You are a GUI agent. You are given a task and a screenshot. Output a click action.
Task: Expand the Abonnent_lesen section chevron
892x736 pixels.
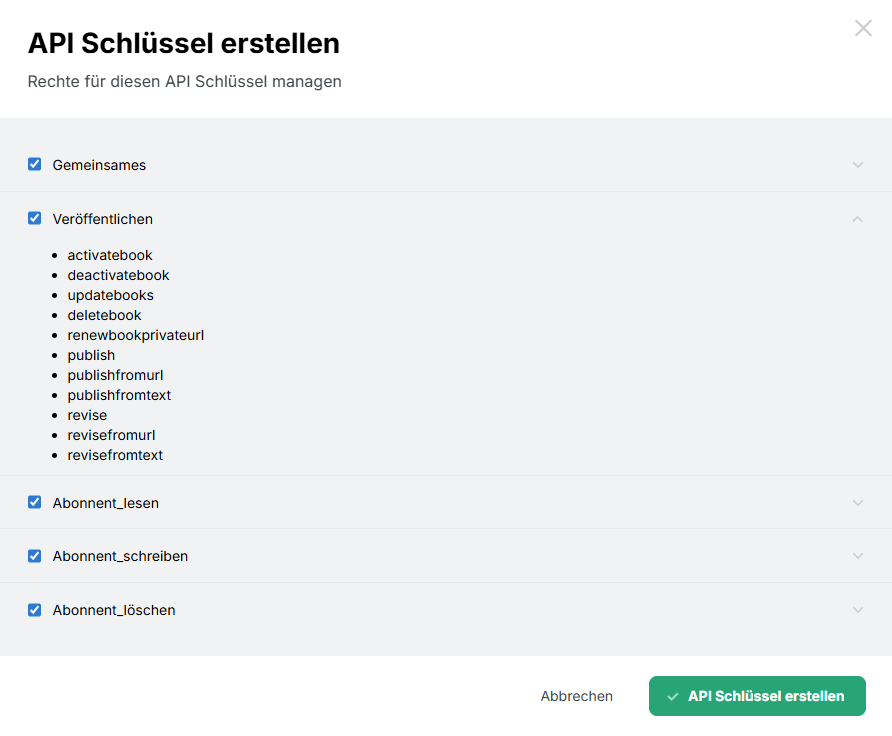point(858,503)
